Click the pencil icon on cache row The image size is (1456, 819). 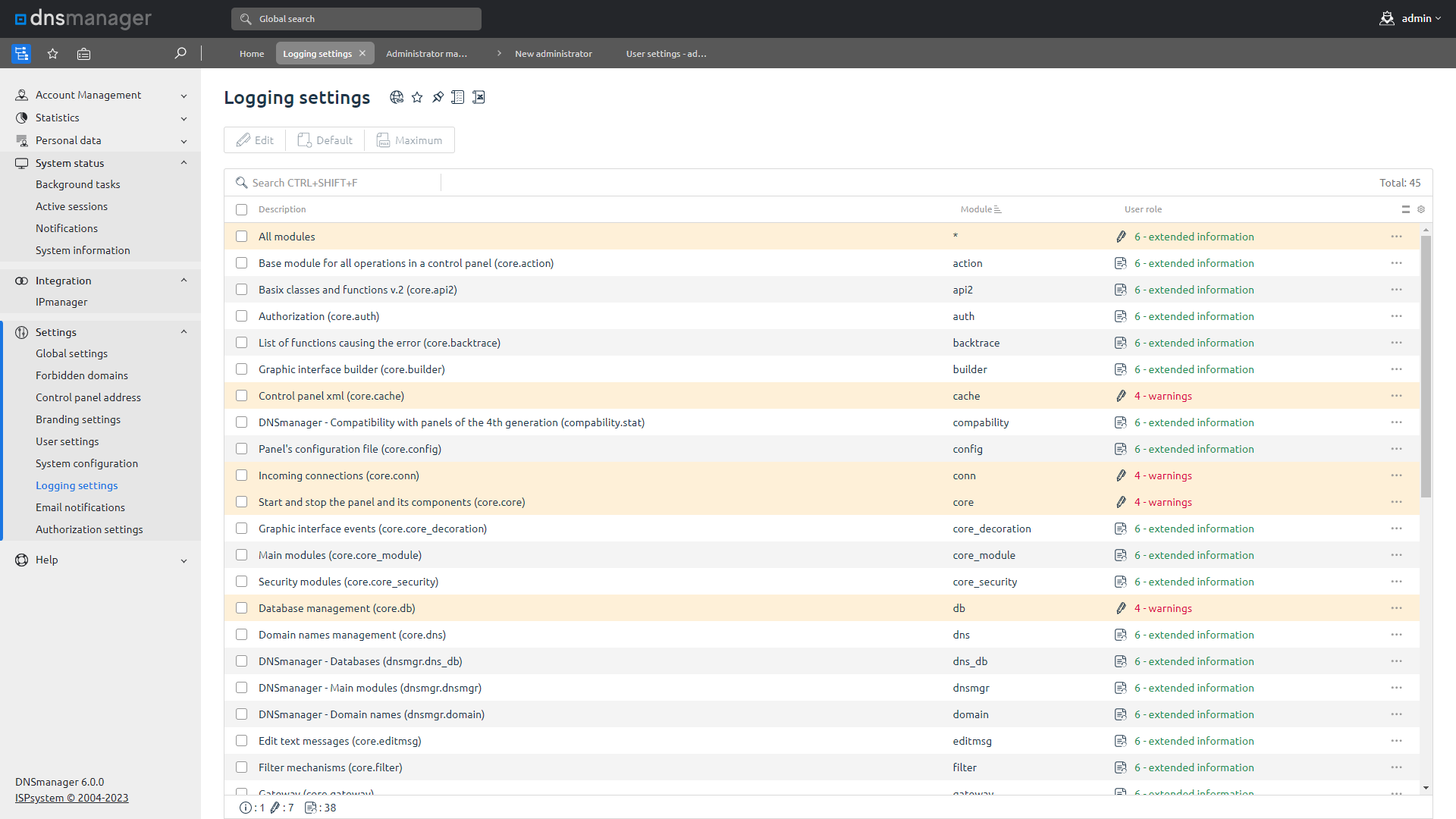coord(1121,396)
